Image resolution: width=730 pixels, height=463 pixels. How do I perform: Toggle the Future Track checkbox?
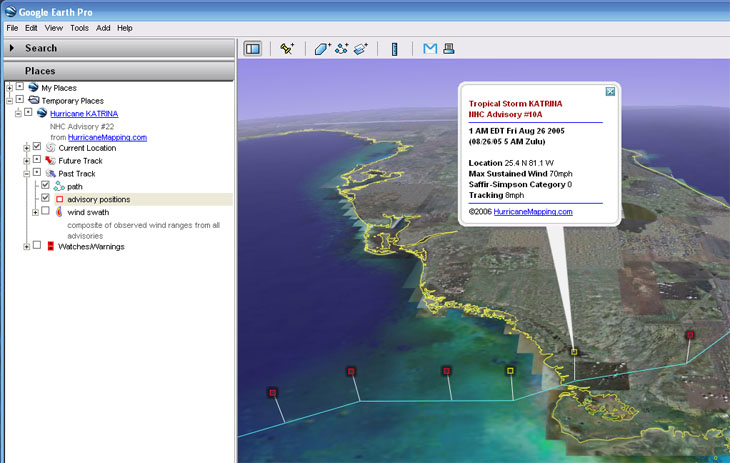tap(37, 159)
